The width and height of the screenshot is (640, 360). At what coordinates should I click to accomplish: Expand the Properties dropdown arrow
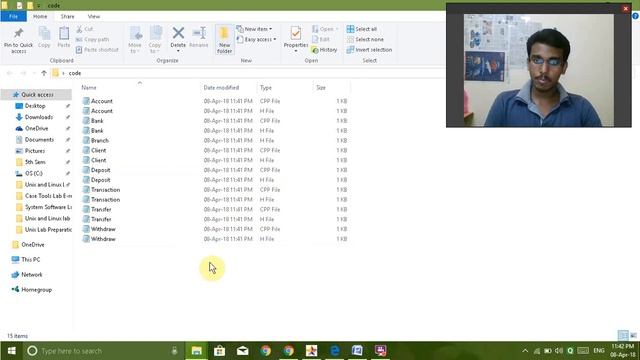pos(296,51)
